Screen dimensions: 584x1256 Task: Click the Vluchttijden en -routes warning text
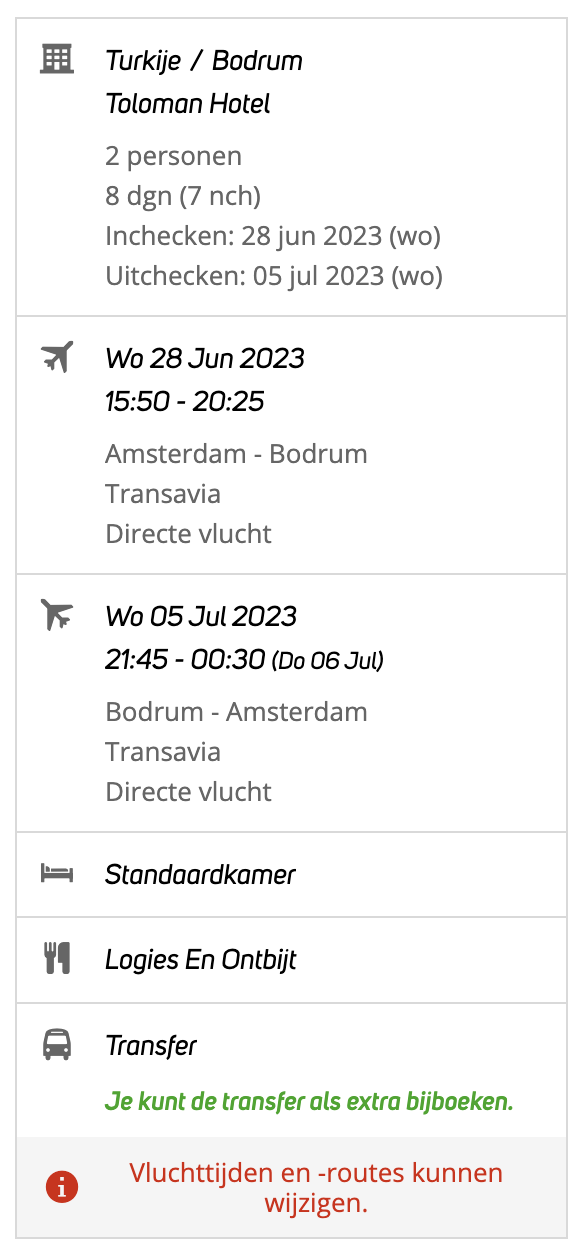[316, 1188]
